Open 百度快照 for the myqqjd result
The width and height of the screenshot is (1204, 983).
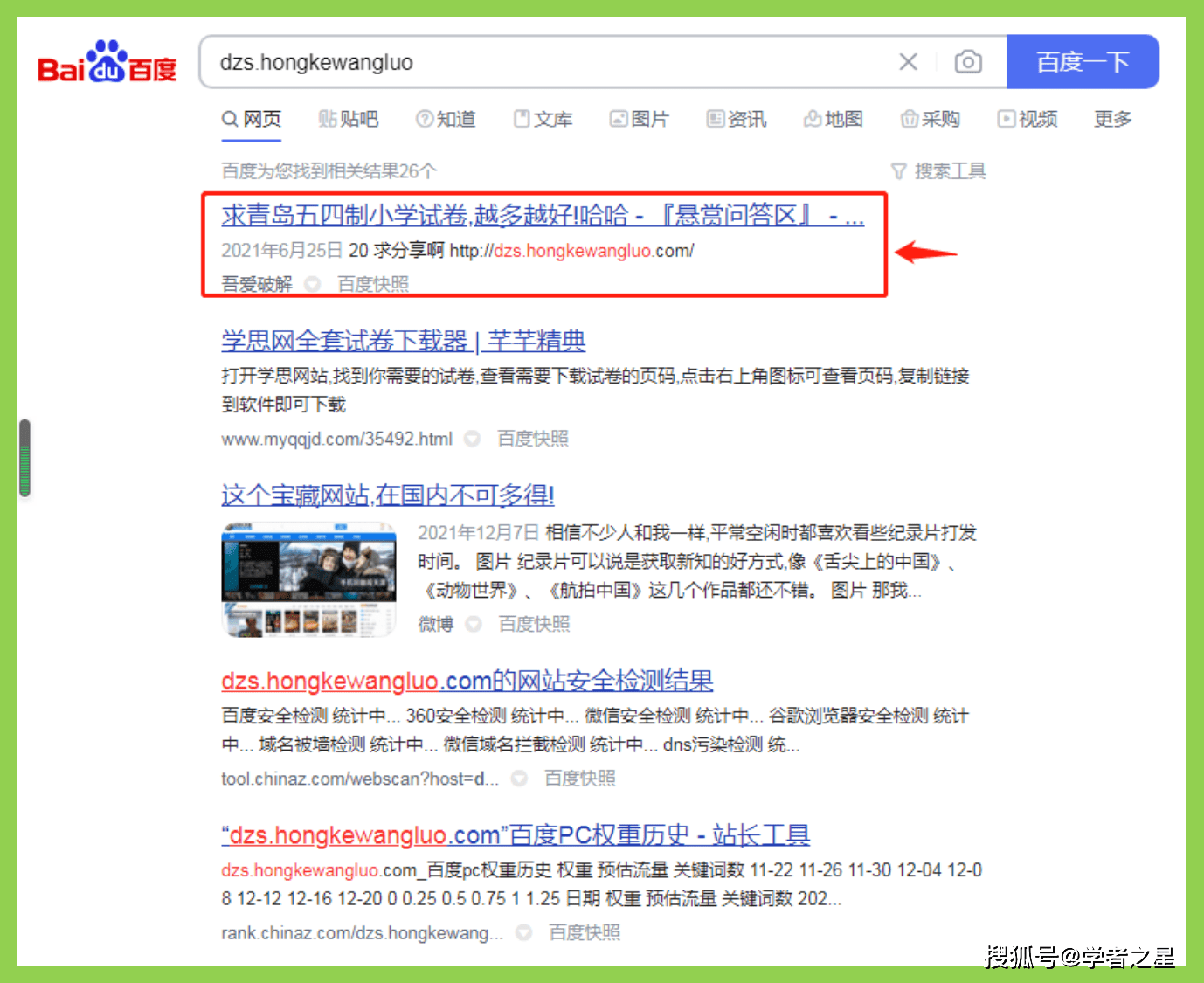click(x=533, y=439)
